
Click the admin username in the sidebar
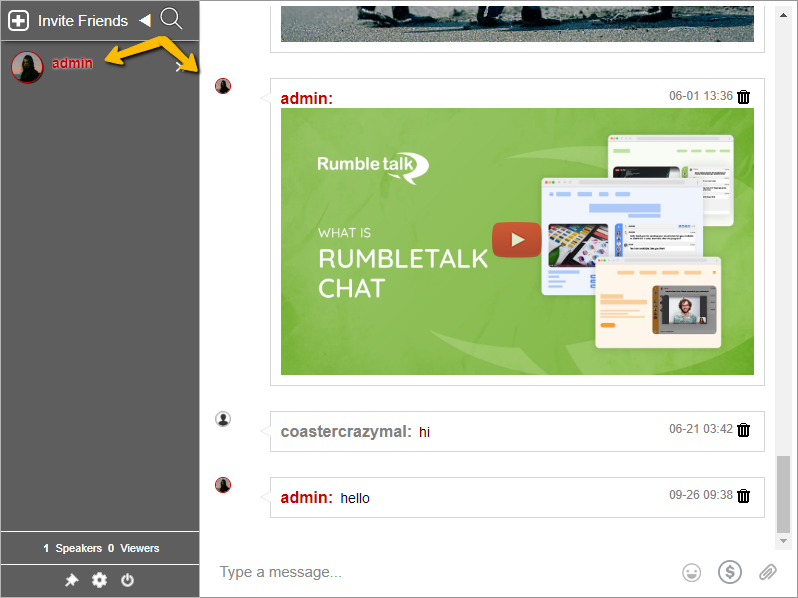(x=72, y=63)
